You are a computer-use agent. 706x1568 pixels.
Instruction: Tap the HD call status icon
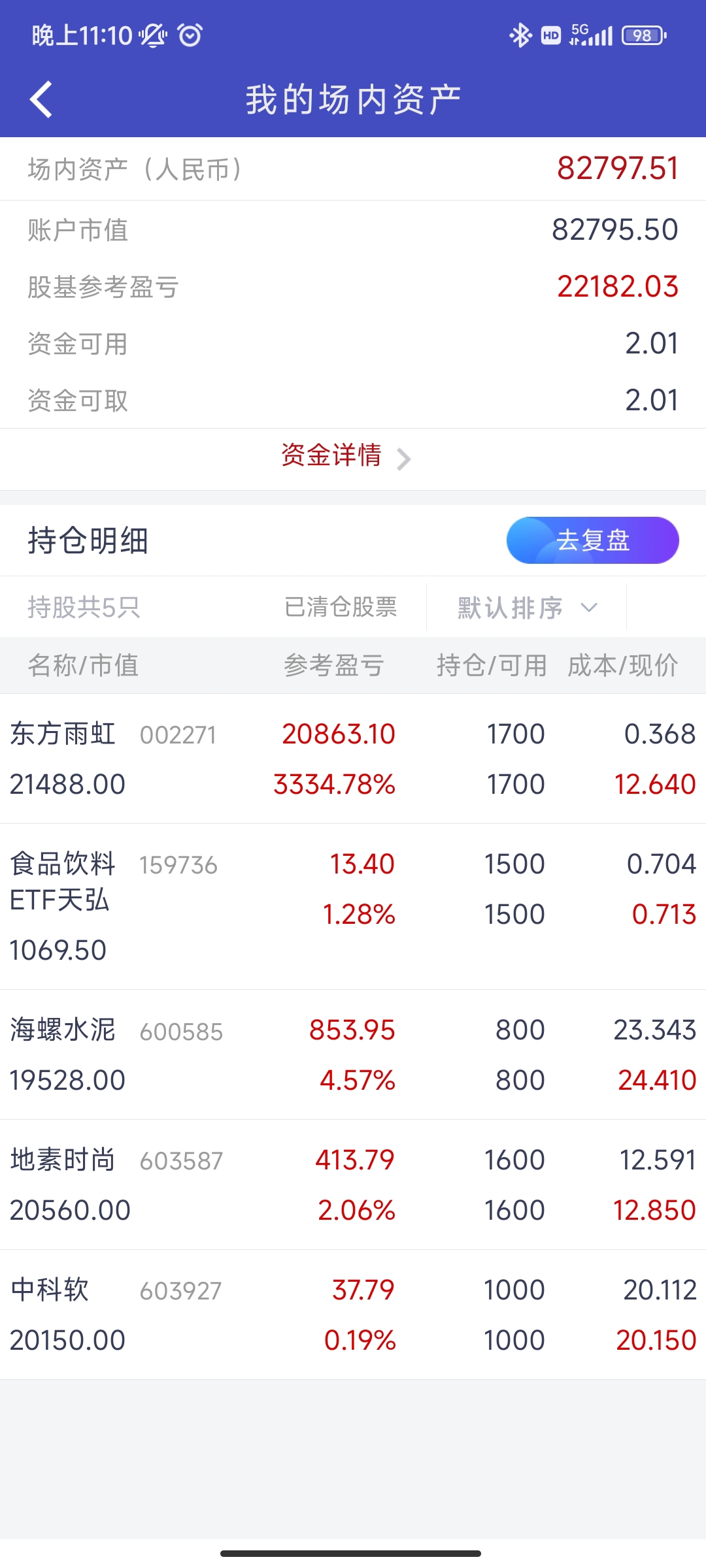(x=551, y=35)
